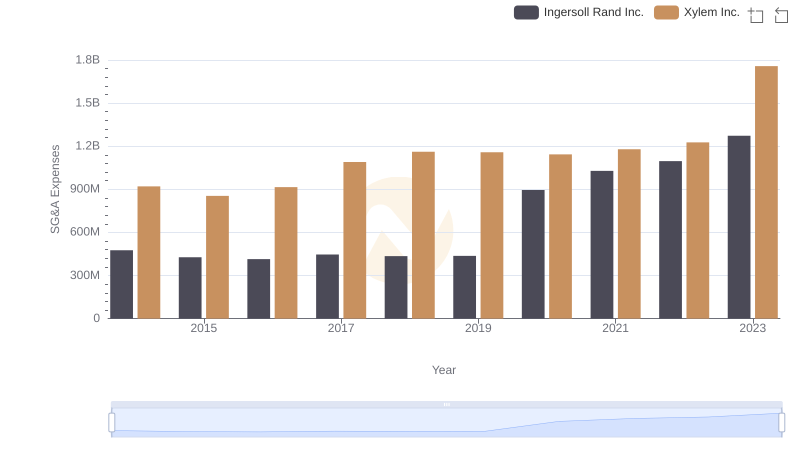The width and height of the screenshot is (800, 461).
Task: Click the Xylem bar for 2017
Action: [355, 240]
